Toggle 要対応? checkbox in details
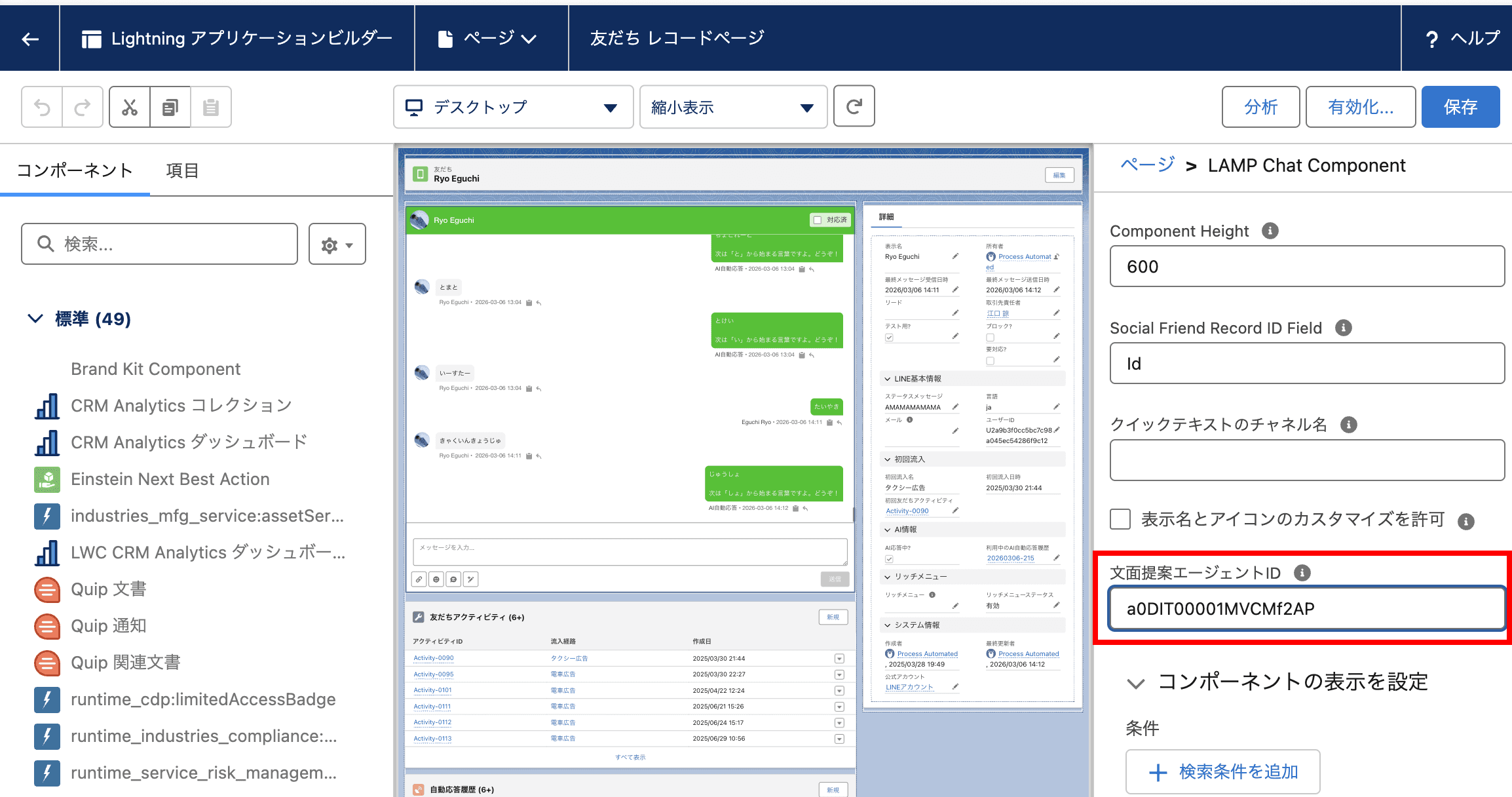Screen dimensions: 1512x797 [x=990, y=361]
